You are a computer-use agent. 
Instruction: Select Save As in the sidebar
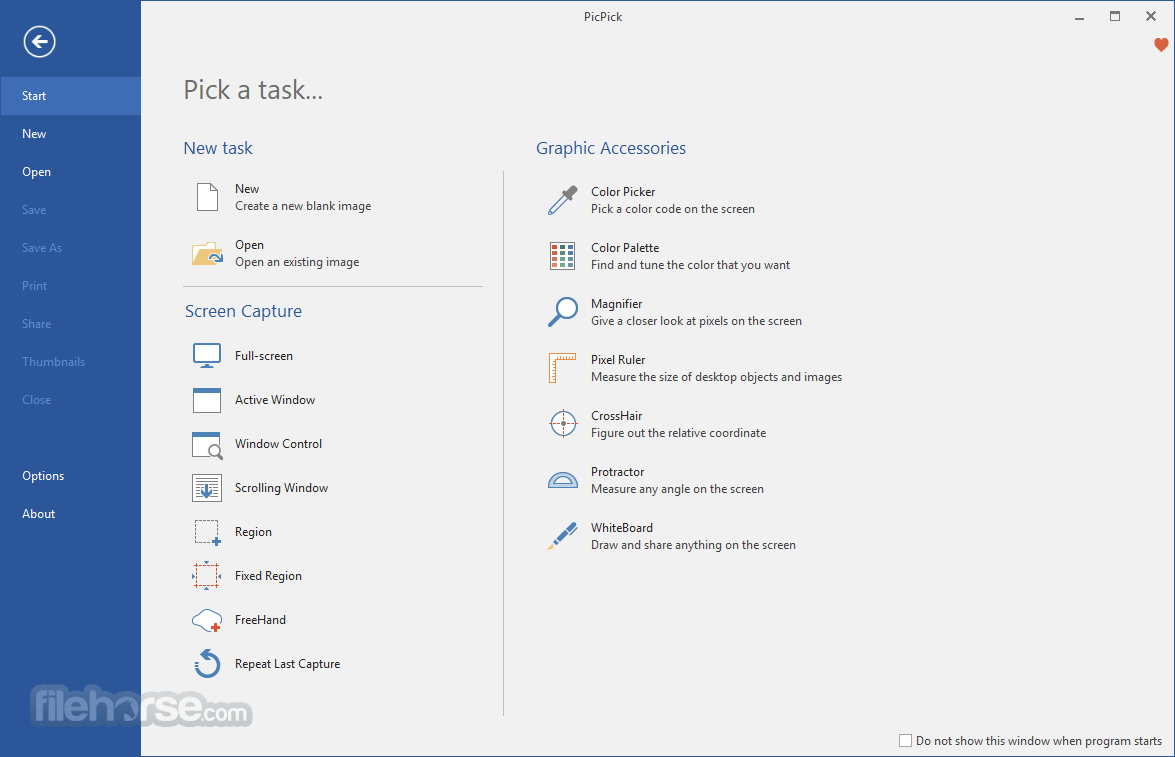tap(70, 248)
